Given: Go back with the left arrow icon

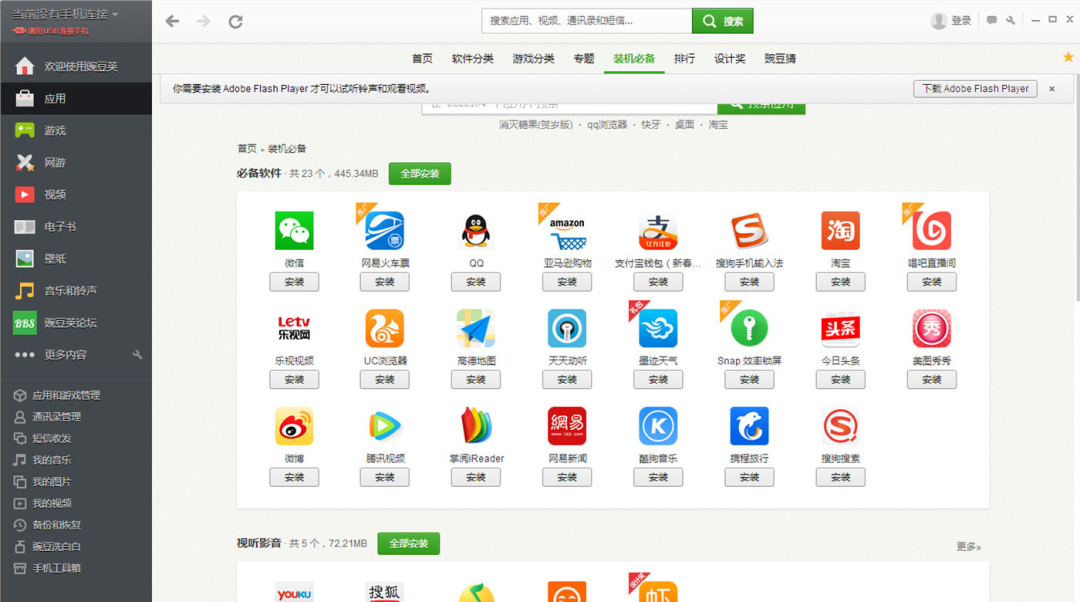Looking at the screenshot, I should coord(172,21).
